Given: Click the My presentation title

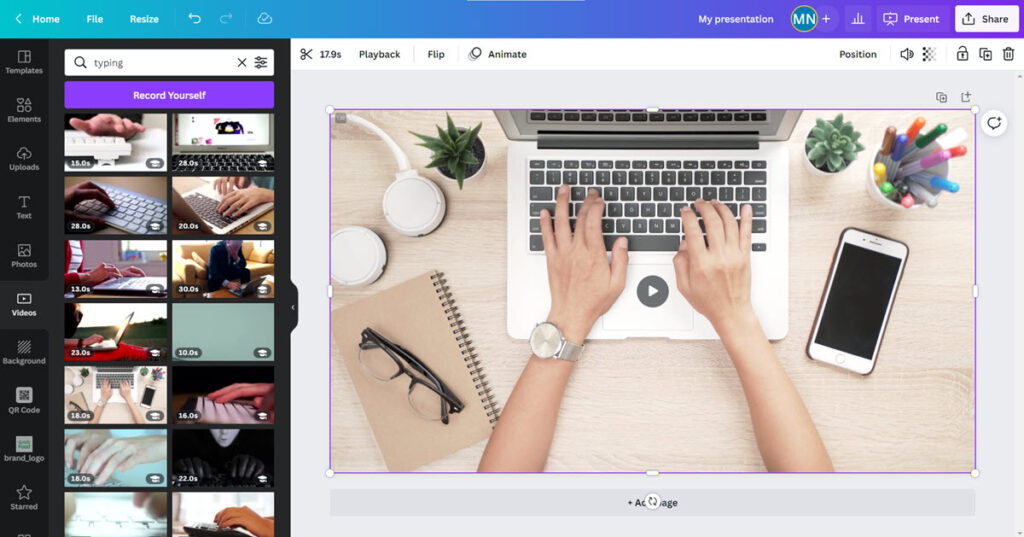Looking at the screenshot, I should point(735,19).
